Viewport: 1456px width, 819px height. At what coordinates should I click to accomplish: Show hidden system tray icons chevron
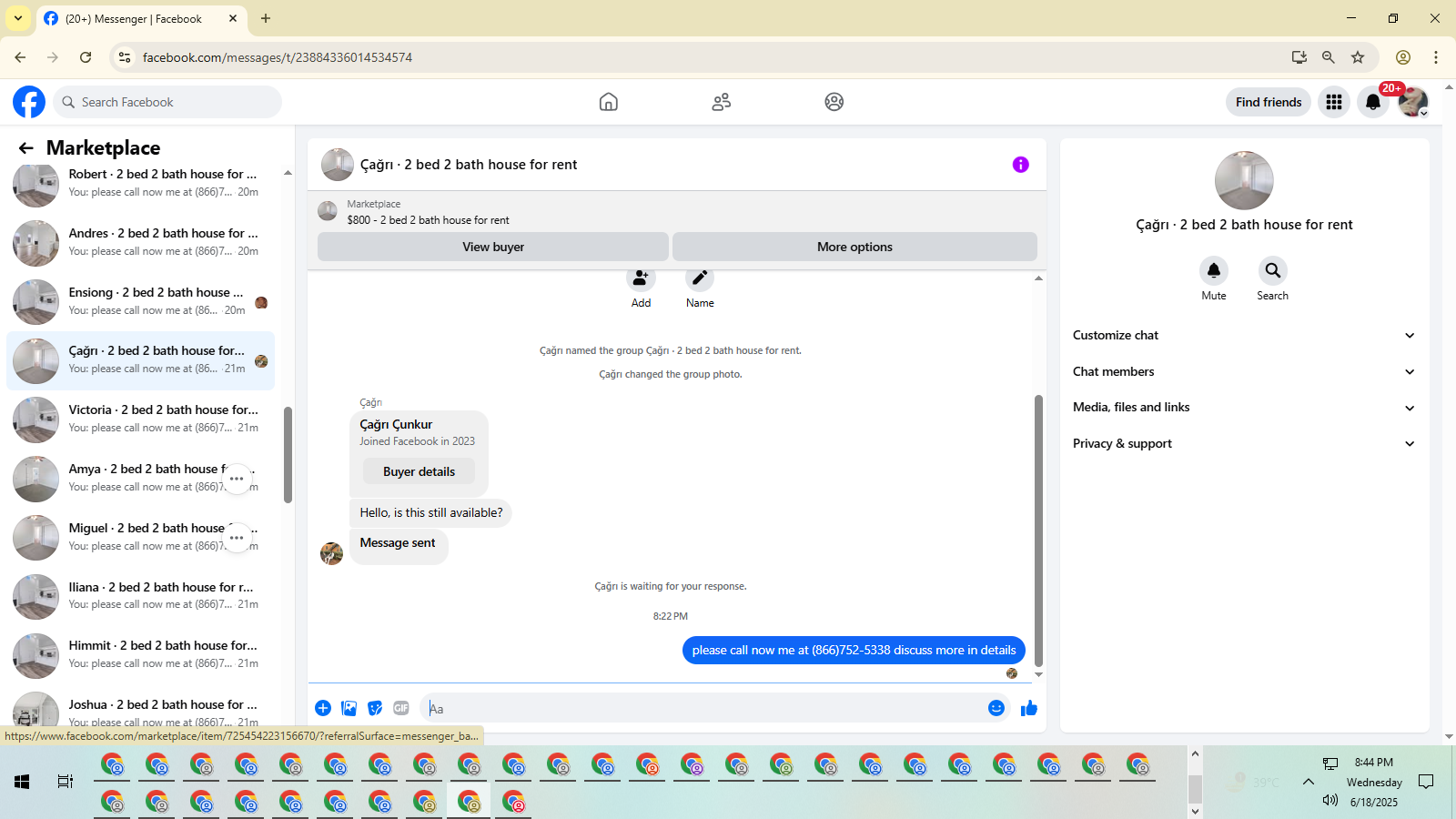click(x=1309, y=782)
